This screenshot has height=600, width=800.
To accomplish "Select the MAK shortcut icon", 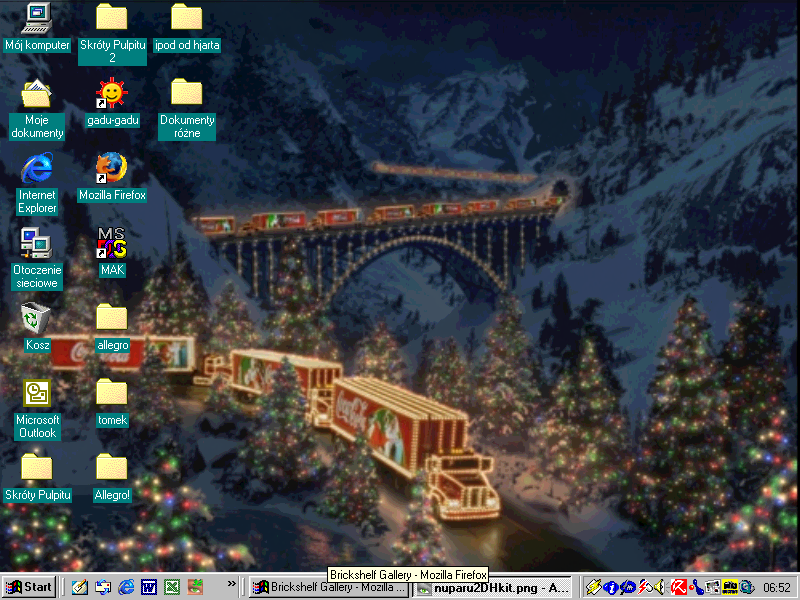I will click(x=112, y=243).
